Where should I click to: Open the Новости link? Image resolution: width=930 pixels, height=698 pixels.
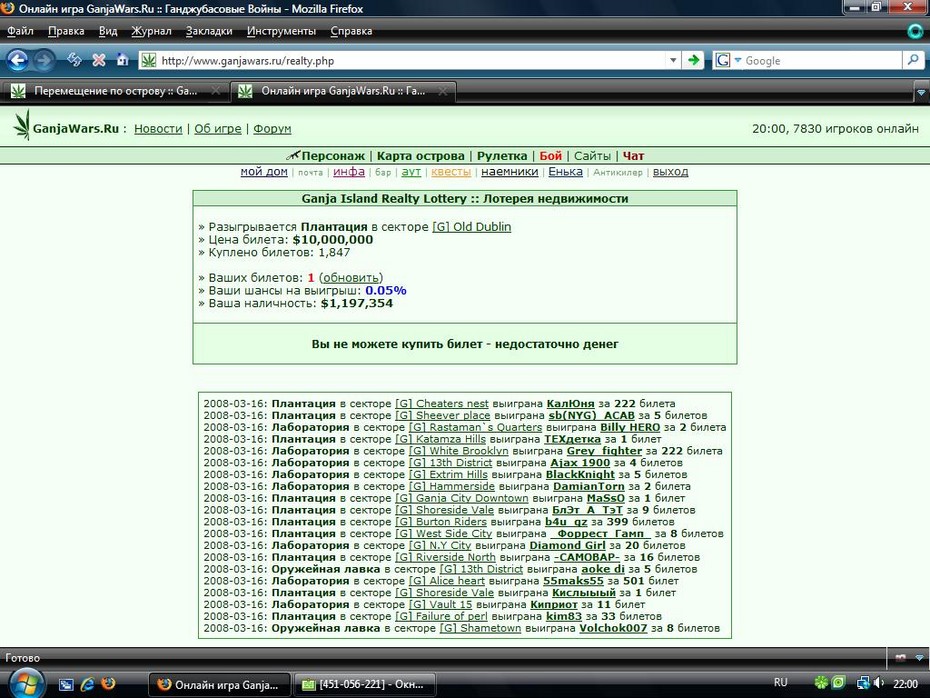[x=158, y=129]
